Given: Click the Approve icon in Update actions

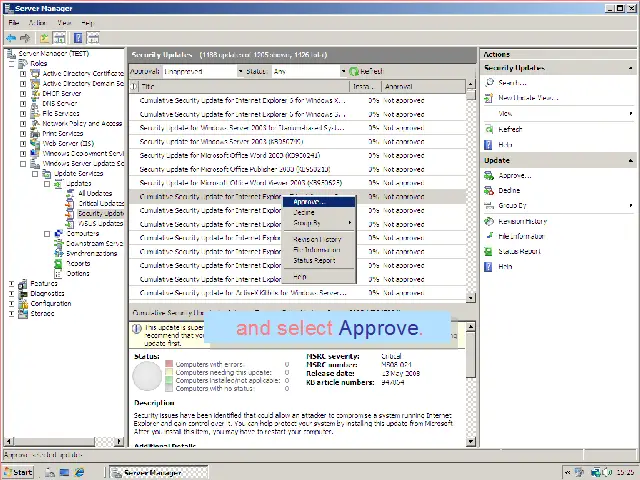Looking at the screenshot, I should [489, 176].
